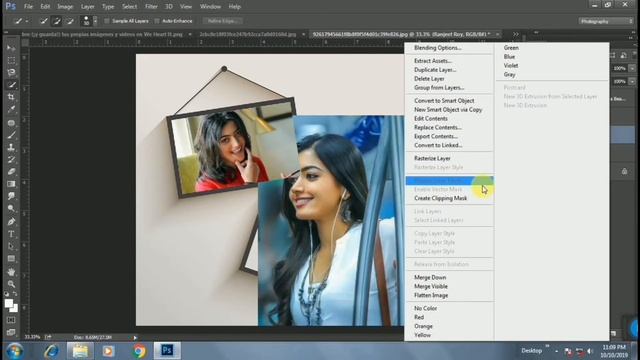Choose Add to Selection mode
The image size is (640, 360).
tap(57, 21)
